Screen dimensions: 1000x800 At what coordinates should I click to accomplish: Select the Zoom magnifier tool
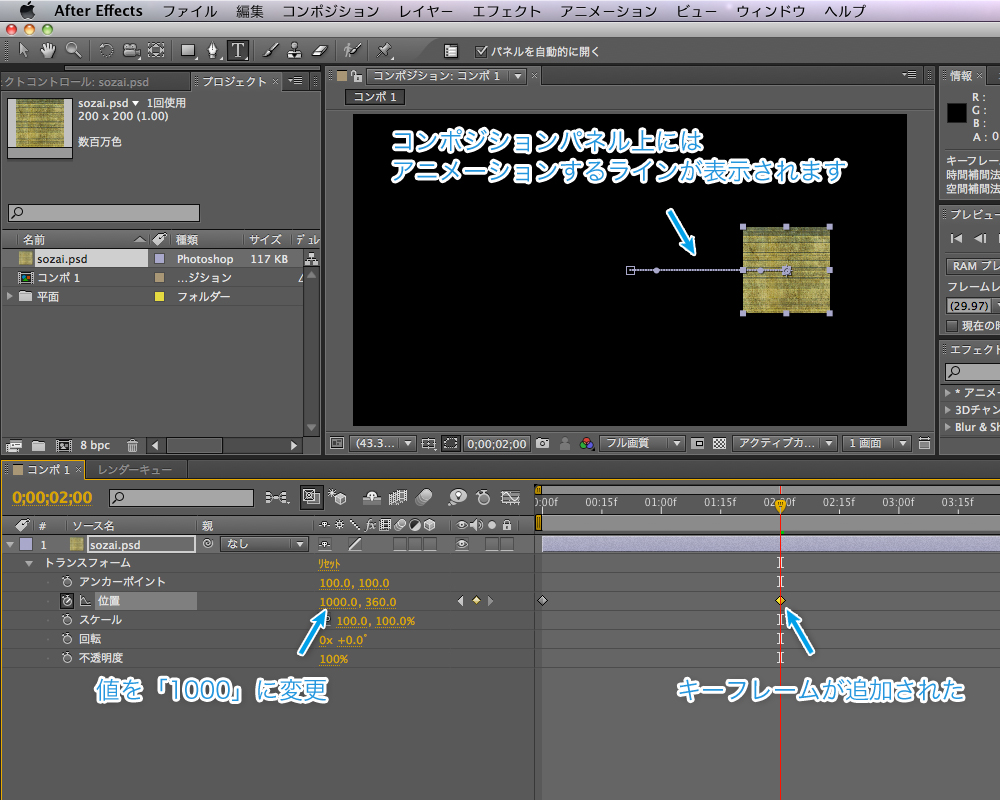tap(73, 49)
